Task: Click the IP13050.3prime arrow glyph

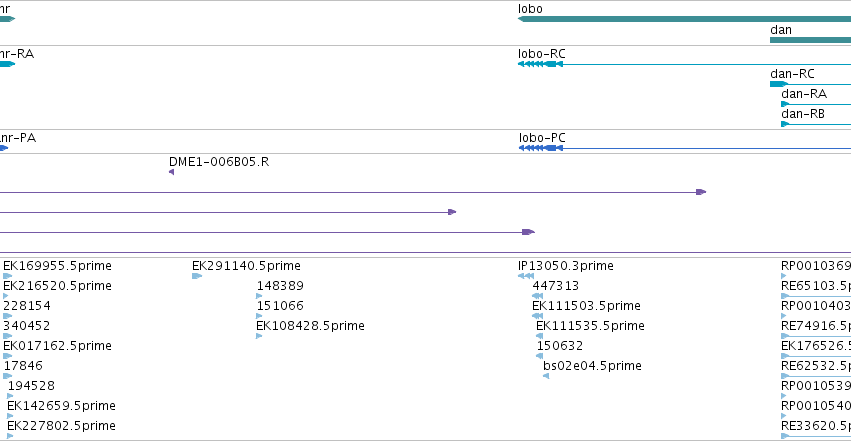Action: (526, 276)
